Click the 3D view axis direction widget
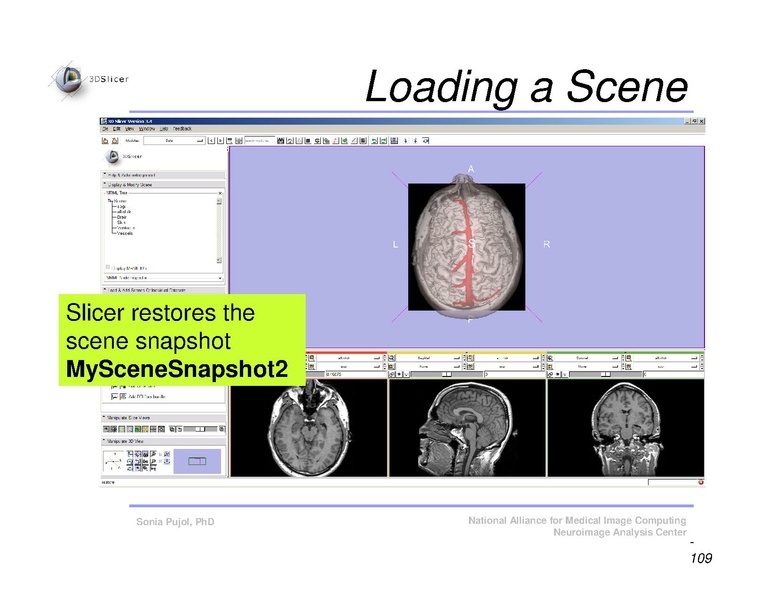 point(114,461)
